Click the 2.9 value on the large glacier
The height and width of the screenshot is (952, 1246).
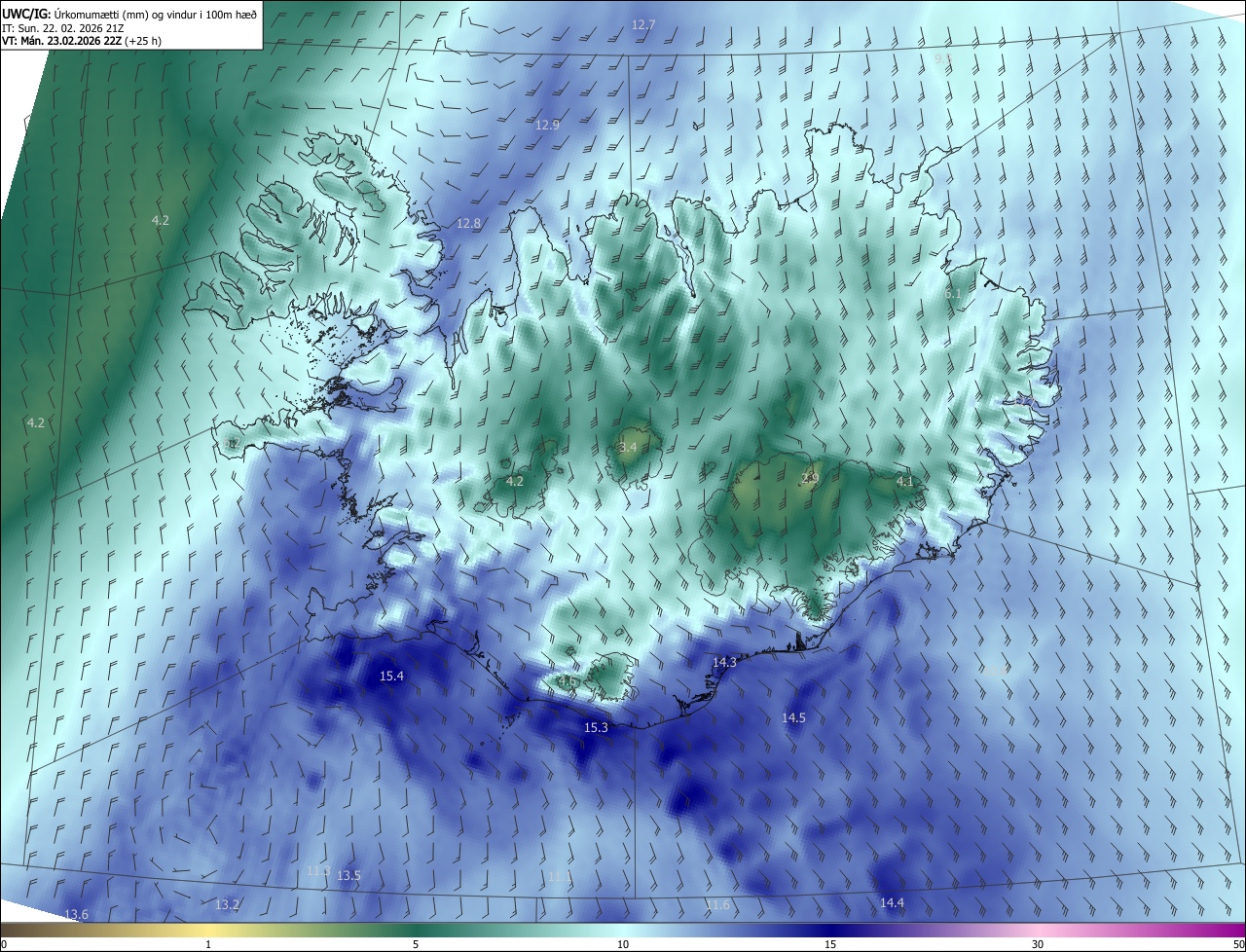[810, 478]
